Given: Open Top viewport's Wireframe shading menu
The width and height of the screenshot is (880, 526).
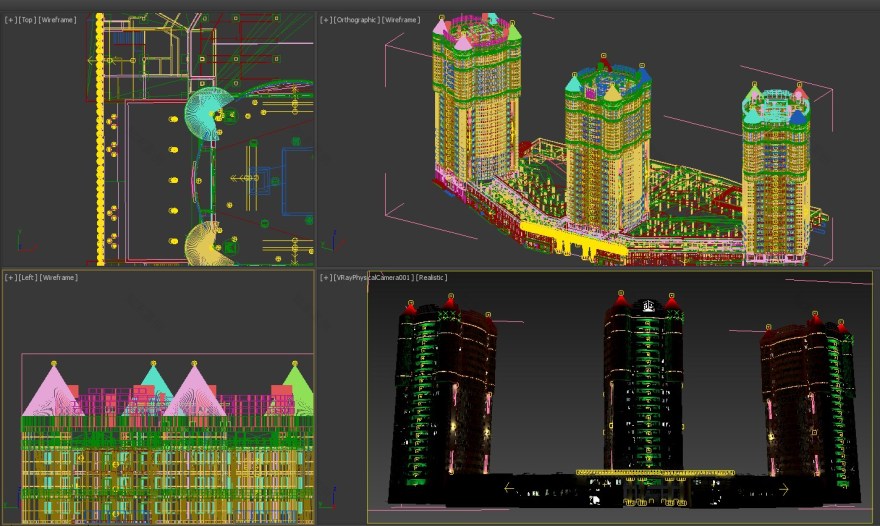Looking at the screenshot, I should coord(58,20).
